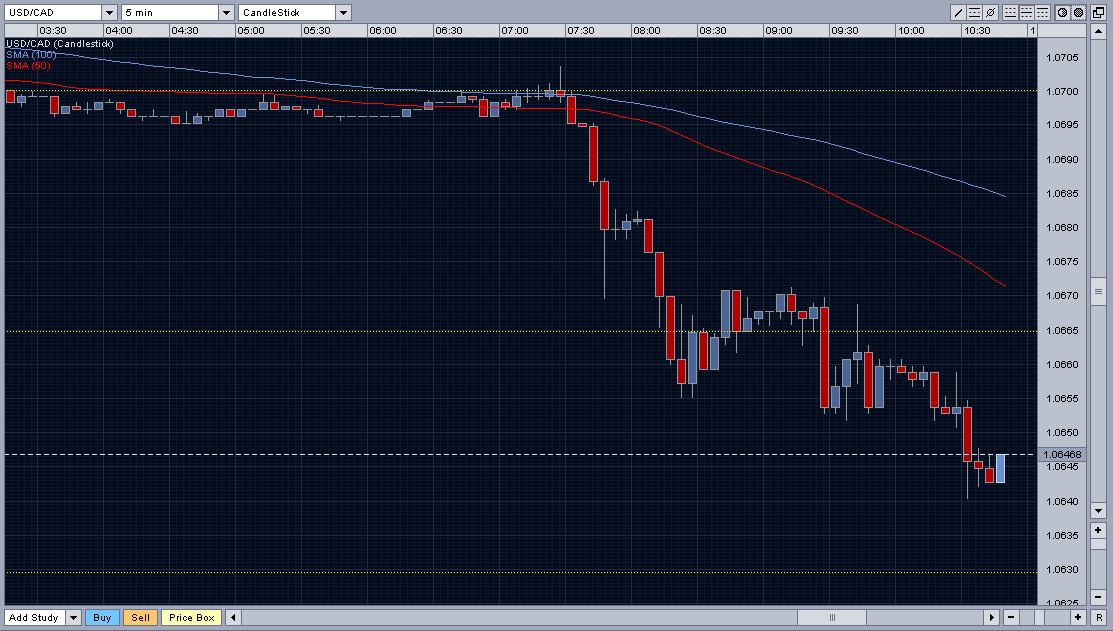The width and height of the screenshot is (1113, 631).
Task: Click the vertical scrollbar down arrow
Action: pyautogui.click(x=1098, y=510)
